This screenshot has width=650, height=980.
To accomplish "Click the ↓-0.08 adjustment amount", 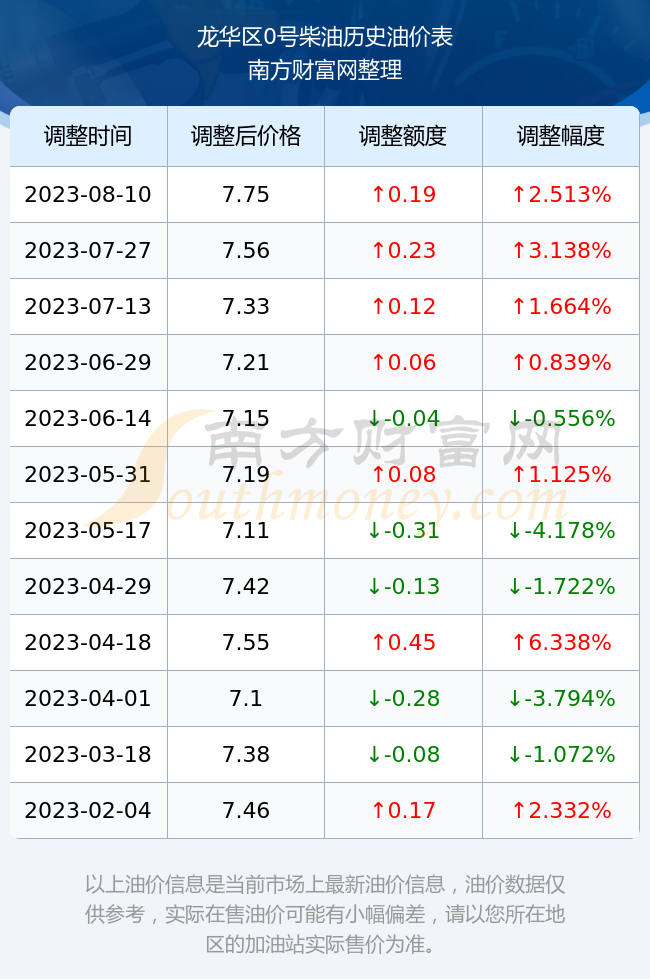I will pos(403,754).
